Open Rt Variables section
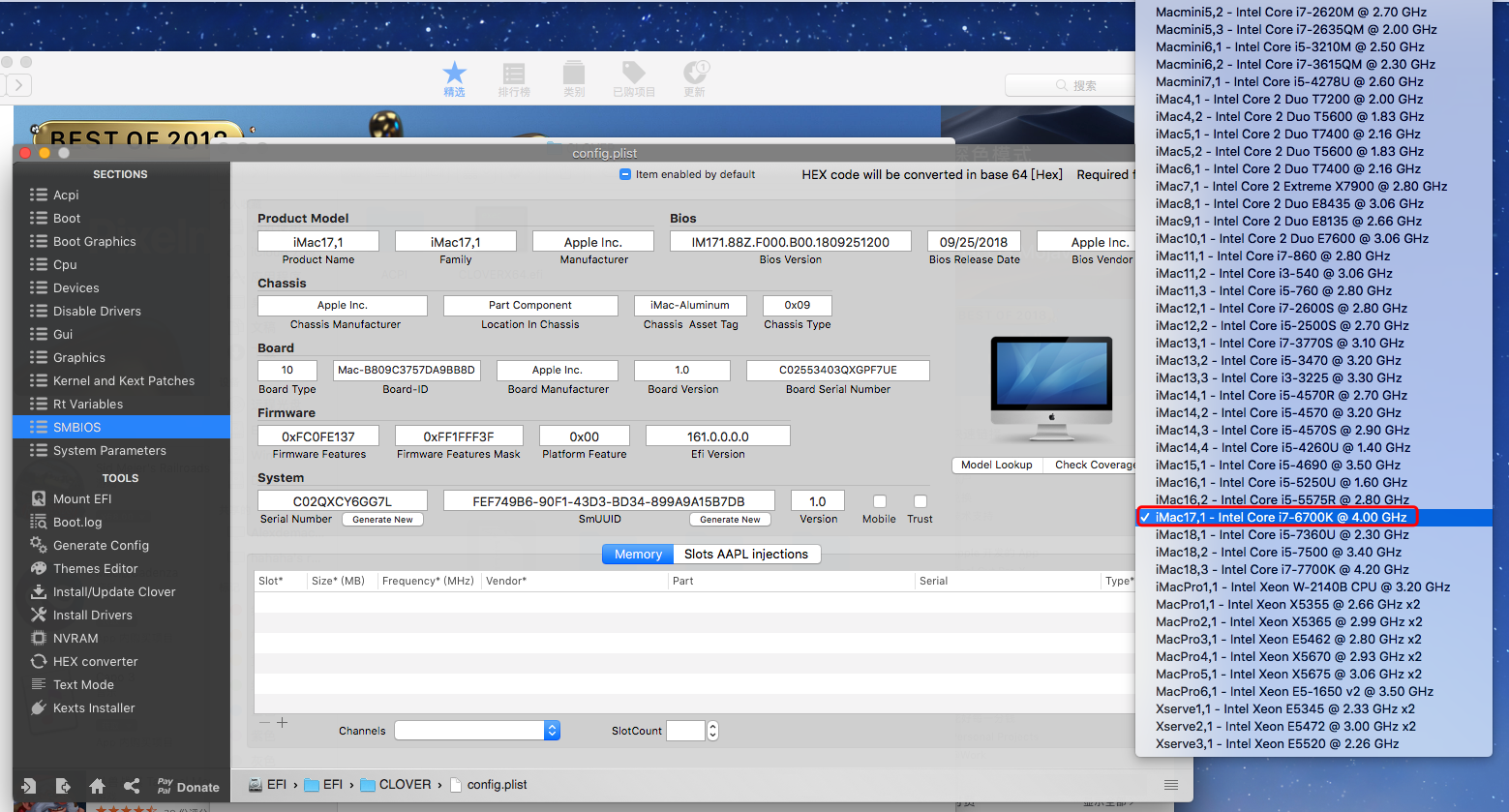1509x812 pixels. point(122,404)
